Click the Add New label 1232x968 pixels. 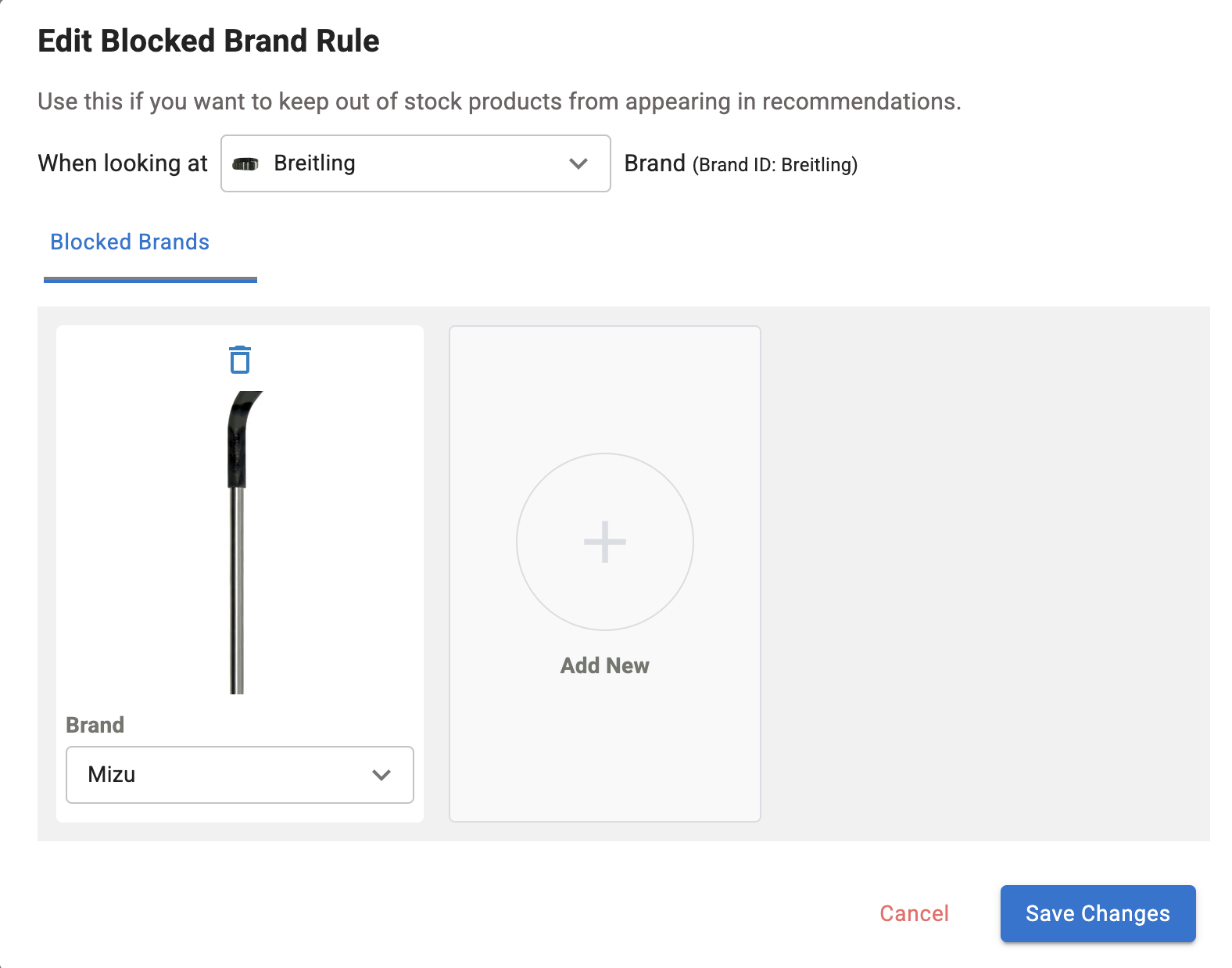pyautogui.click(x=605, y=665)
